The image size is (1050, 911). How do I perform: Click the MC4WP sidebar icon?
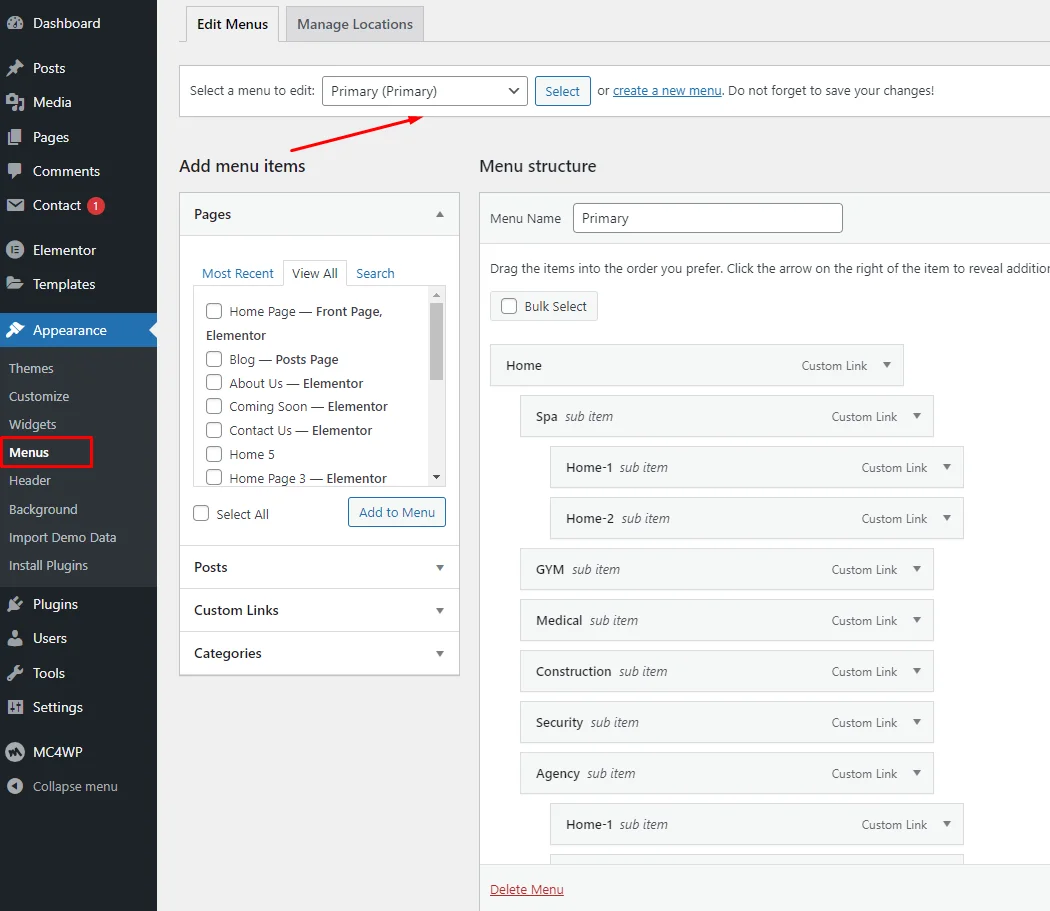15,752
